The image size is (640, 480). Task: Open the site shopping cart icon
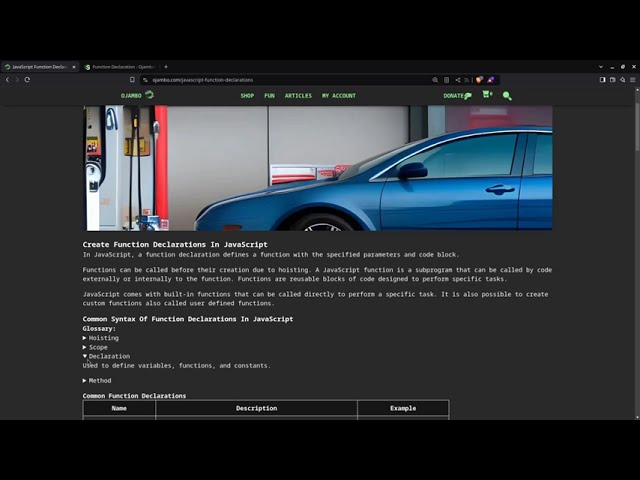pos(487,94)
